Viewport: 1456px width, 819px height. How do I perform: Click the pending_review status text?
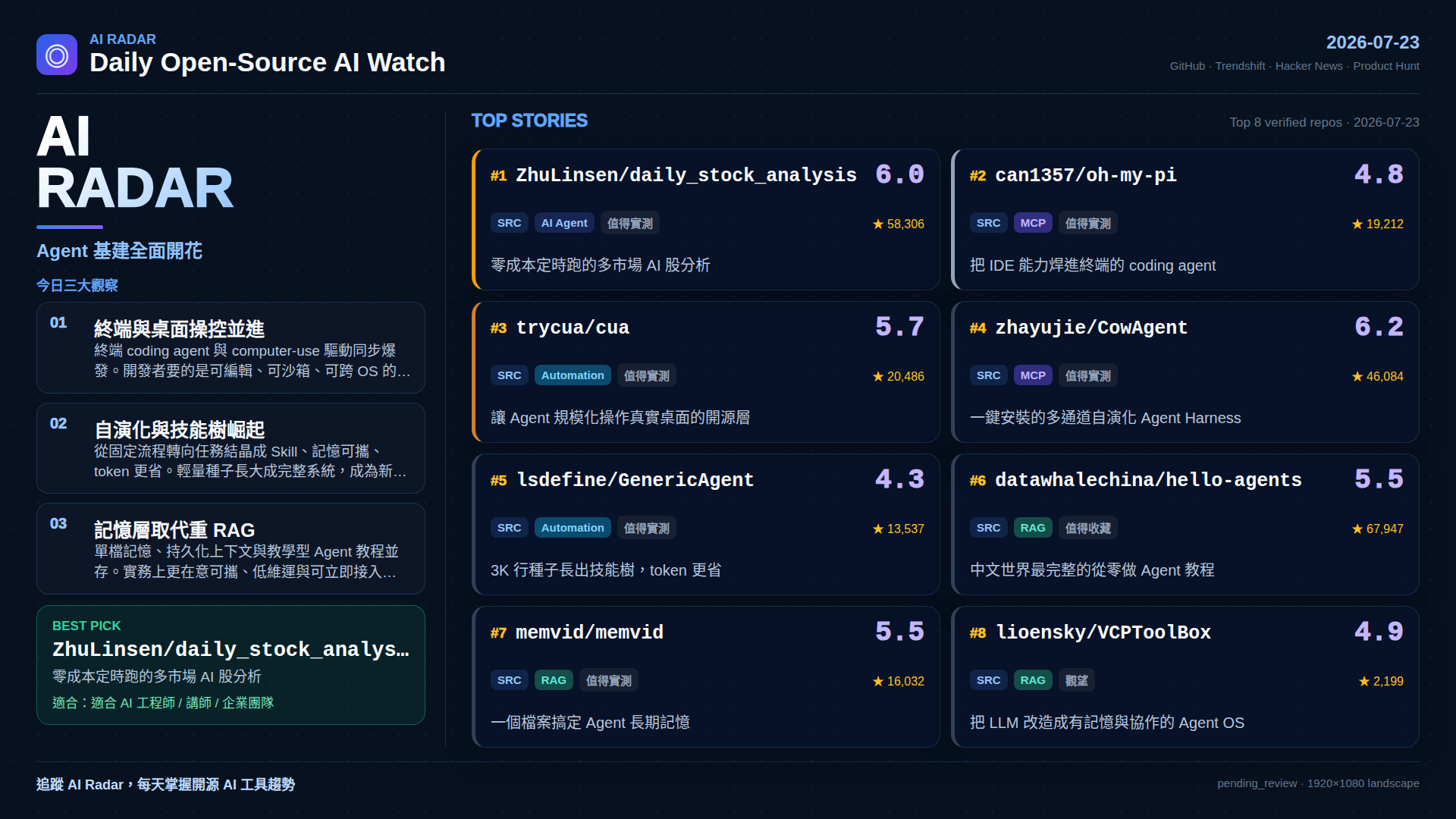[x=1257, y=783]
